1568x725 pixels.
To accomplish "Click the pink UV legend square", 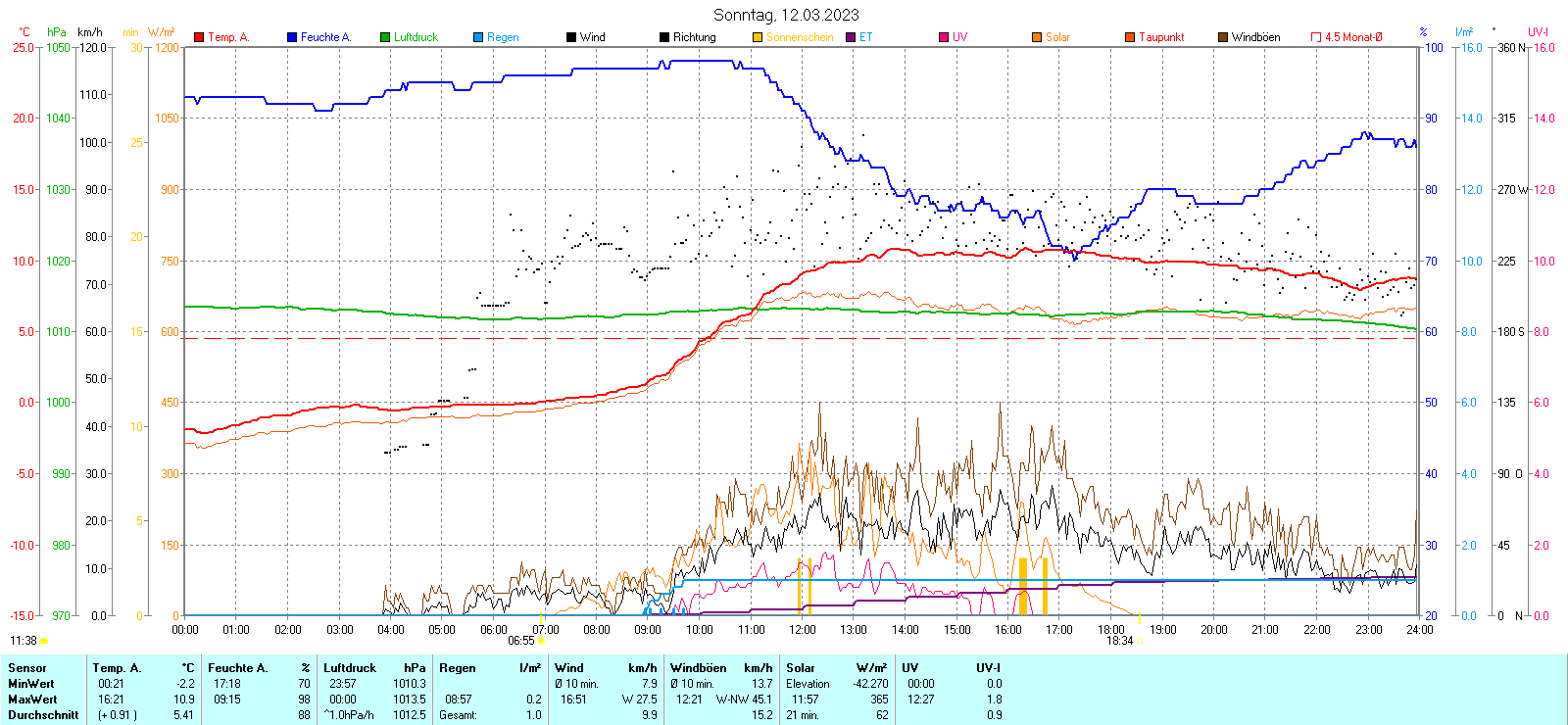I will pos(944,37).
